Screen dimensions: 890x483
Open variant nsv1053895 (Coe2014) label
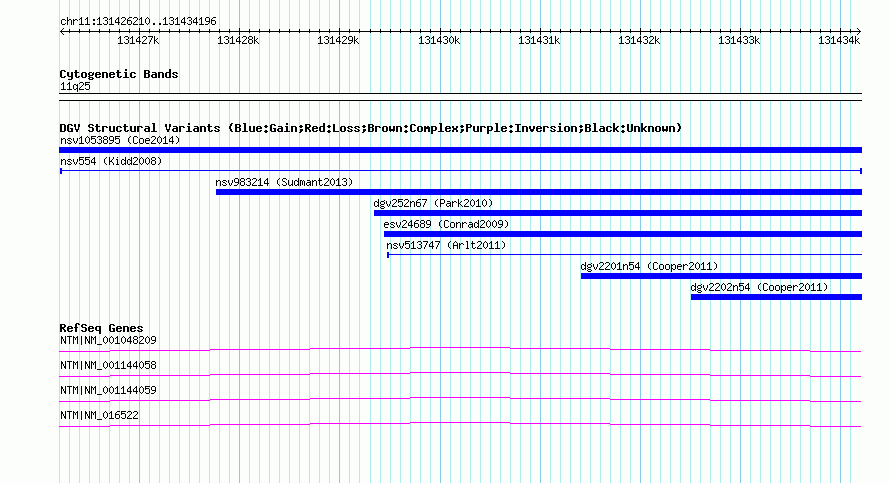click(120, 140)
